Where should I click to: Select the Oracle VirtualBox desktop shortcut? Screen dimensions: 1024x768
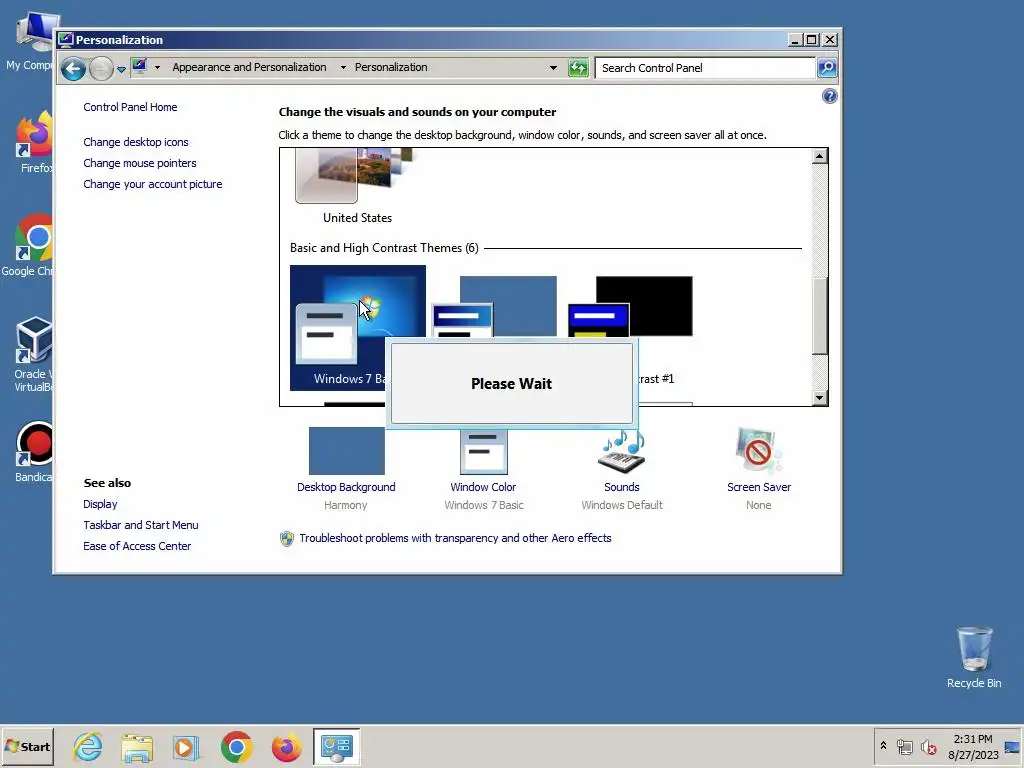coord(33,354)
